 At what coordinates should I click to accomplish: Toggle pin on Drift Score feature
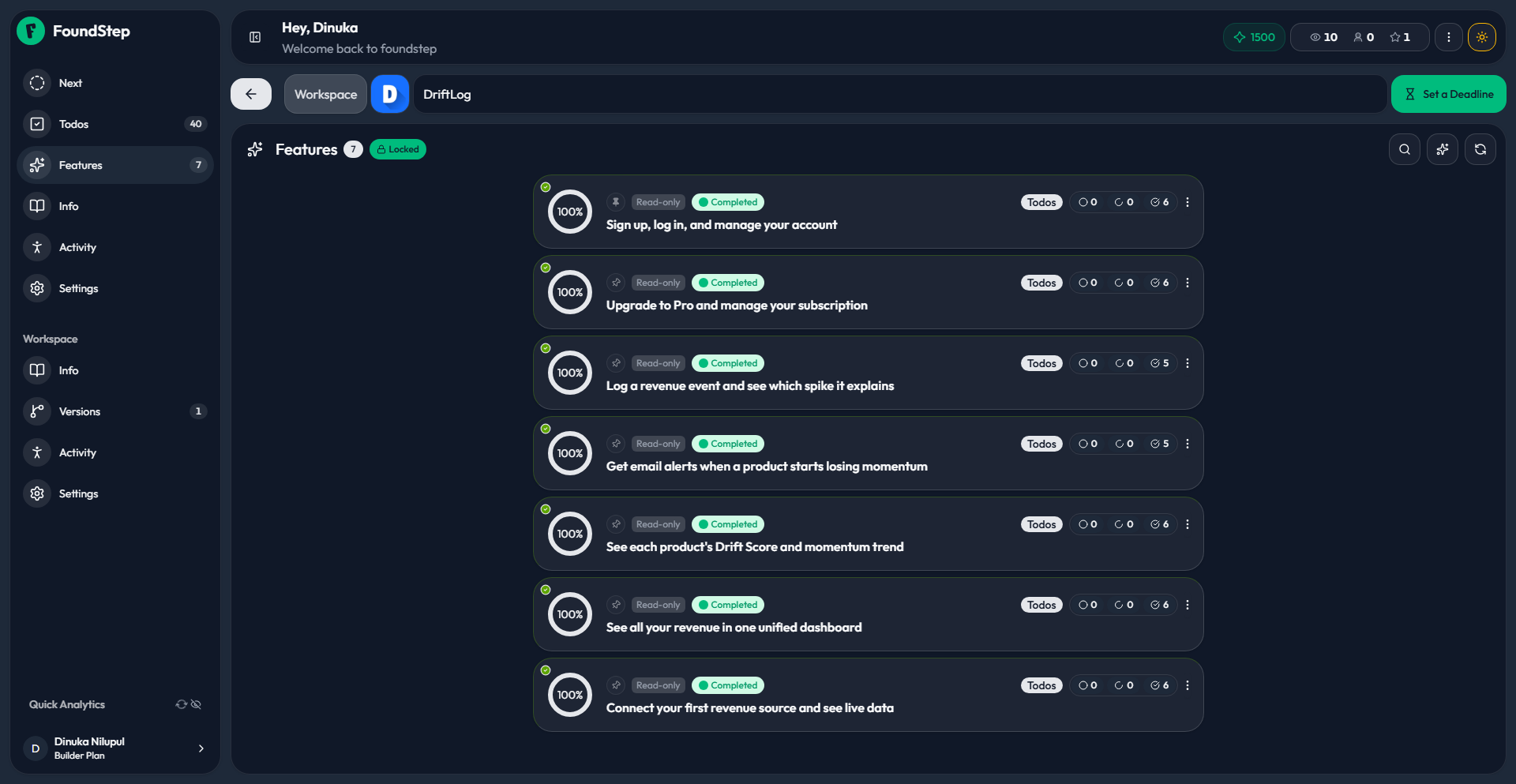point(616,524)
